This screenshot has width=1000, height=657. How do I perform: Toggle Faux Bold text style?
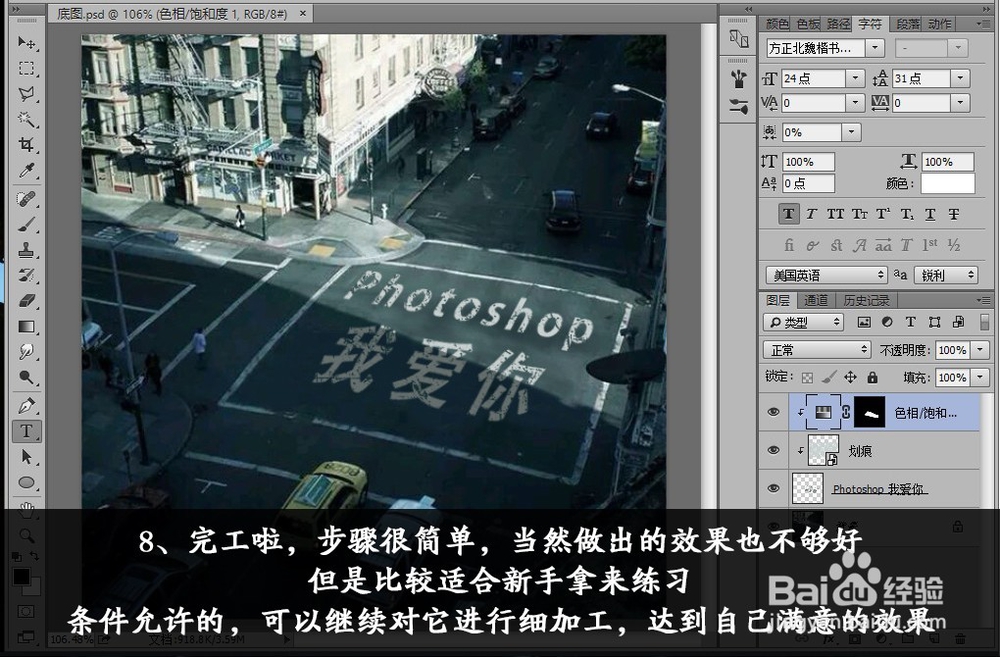789,214
